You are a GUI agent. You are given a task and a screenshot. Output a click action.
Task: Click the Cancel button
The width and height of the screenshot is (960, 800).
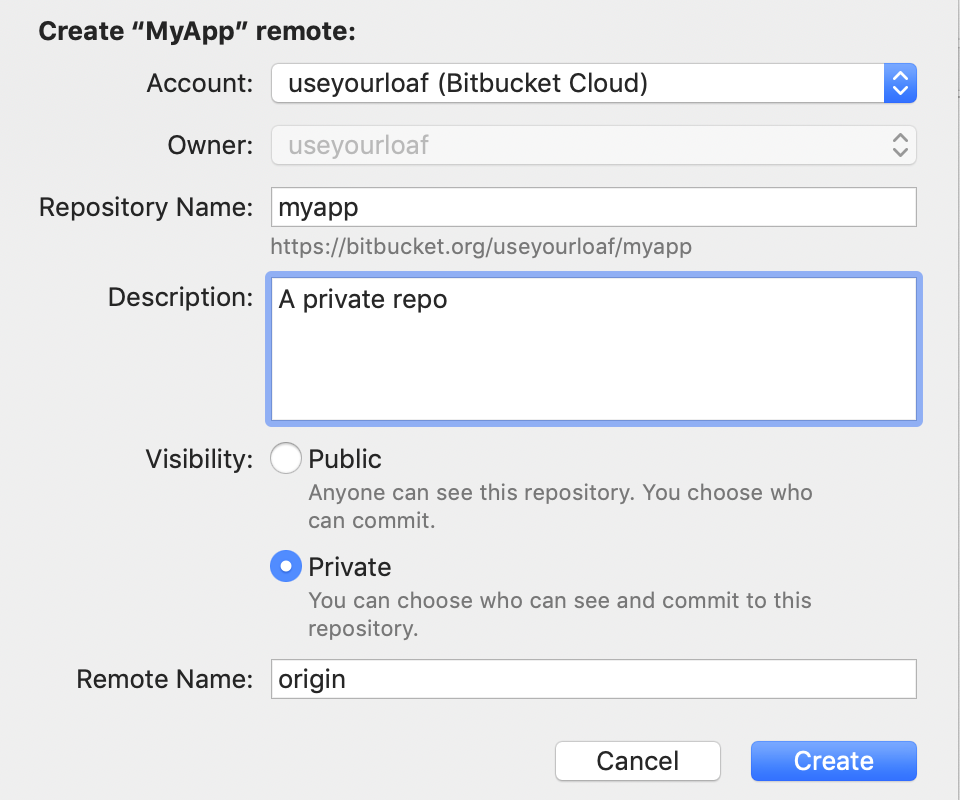[x=637, y=761]
